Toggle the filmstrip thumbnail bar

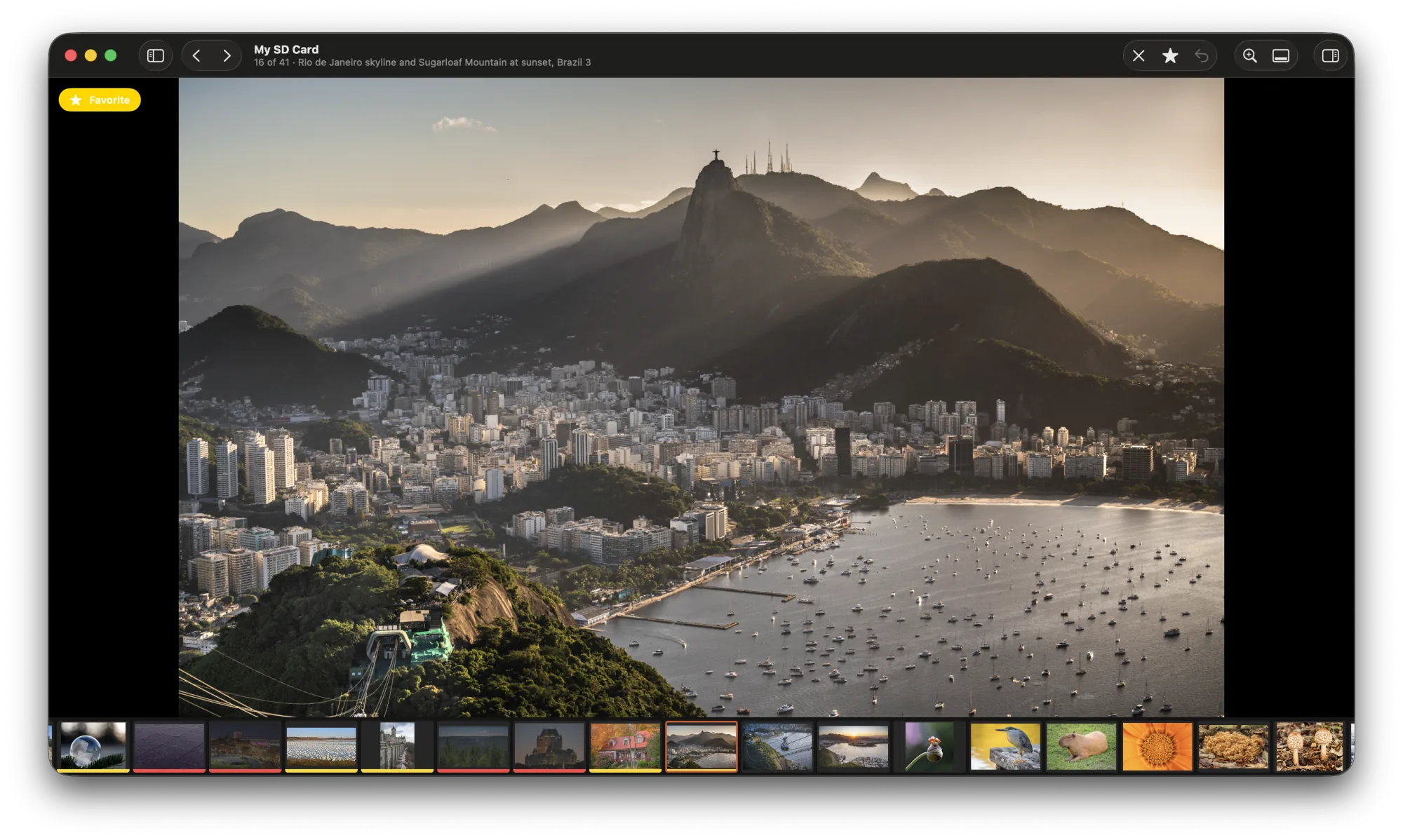(x=1281, y=55)
